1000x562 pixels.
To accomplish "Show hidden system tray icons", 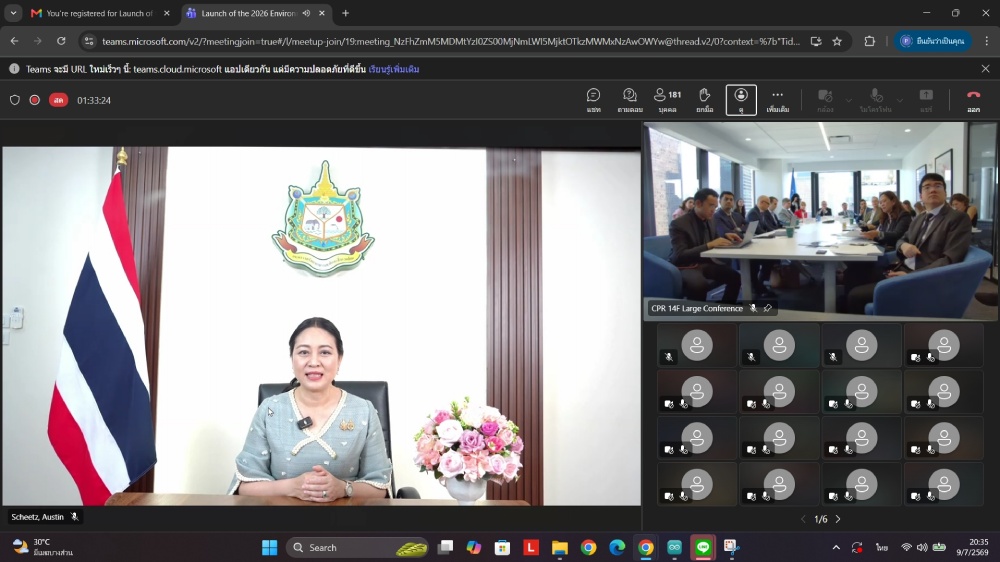I will (835, 547).
